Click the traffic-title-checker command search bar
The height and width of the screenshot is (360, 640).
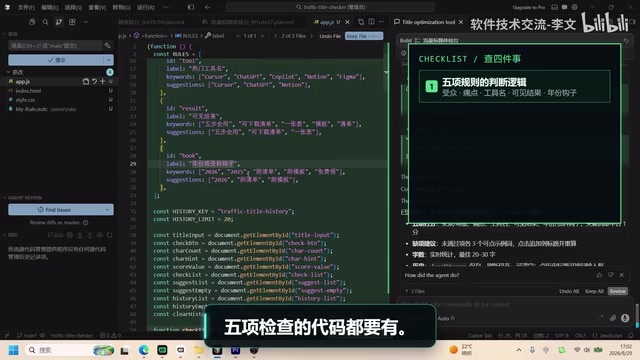(330, 7)
